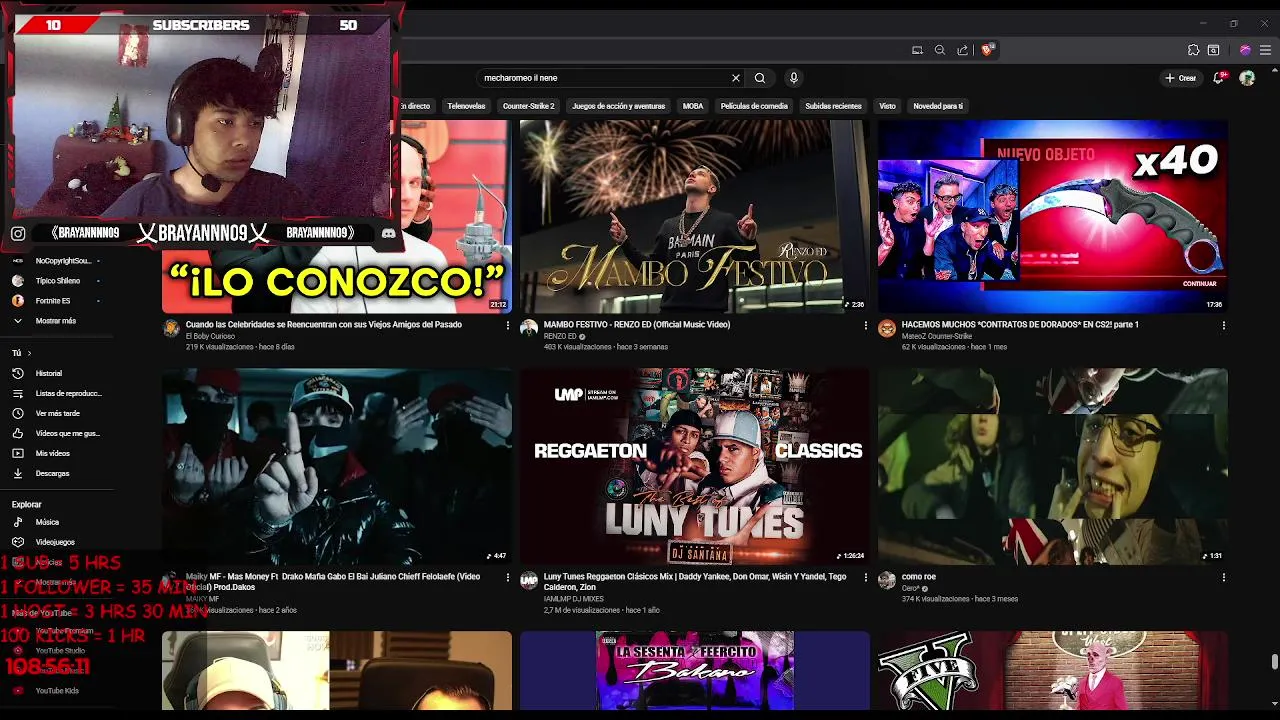1280x720 pixels.
Task: Play the Luny Tunes Reggaeton Classics thumbnail
Action: 694,467
